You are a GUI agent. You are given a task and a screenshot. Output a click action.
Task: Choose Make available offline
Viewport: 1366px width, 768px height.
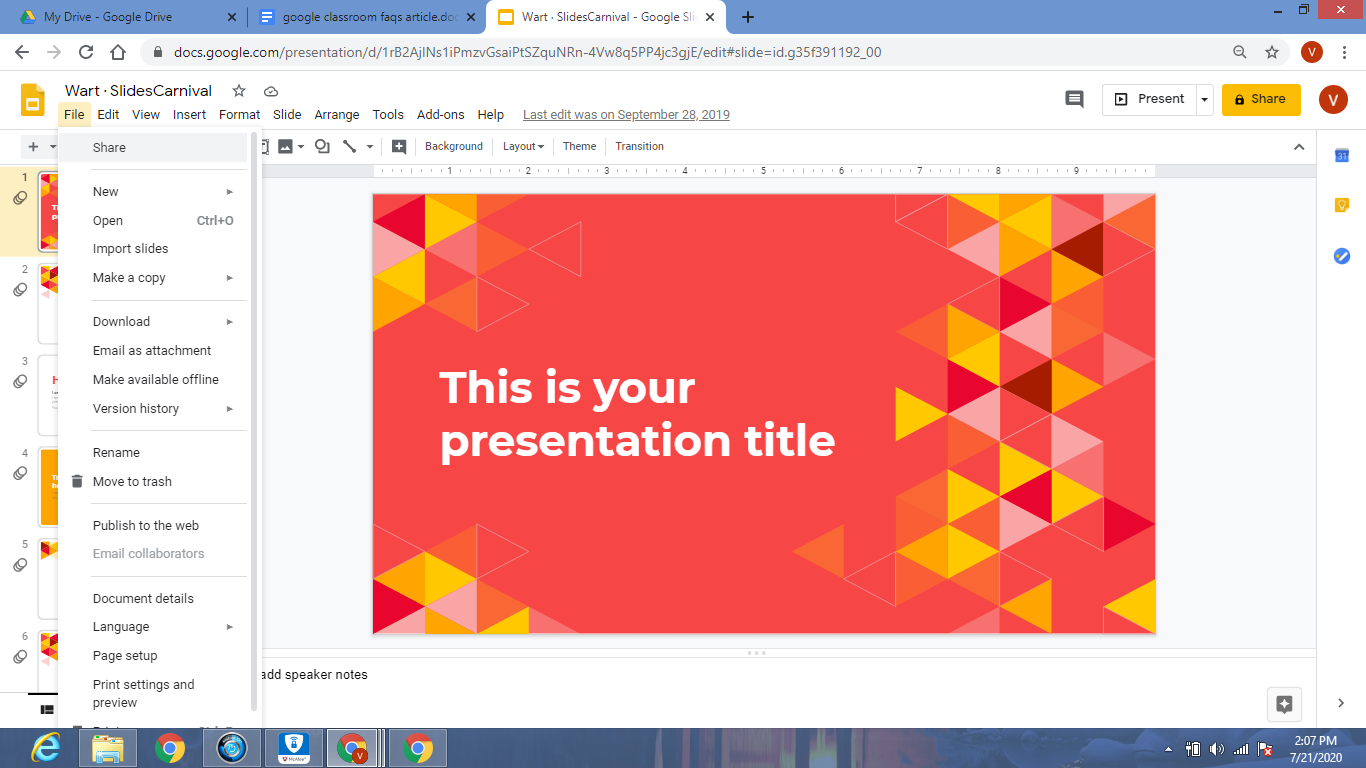(152, 380)
